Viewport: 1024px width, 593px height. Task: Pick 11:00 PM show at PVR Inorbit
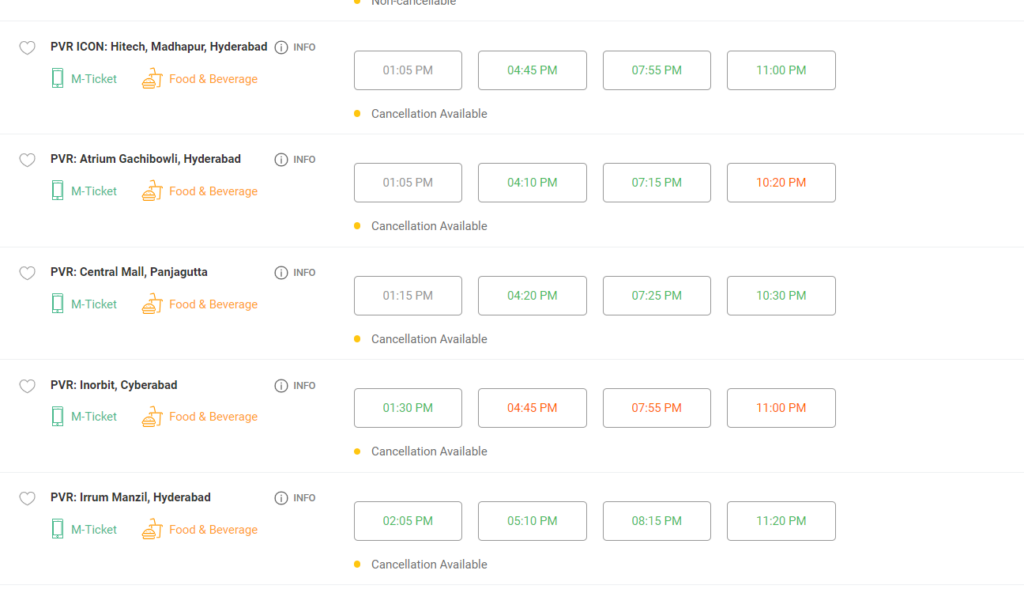[x=781, y=408]
